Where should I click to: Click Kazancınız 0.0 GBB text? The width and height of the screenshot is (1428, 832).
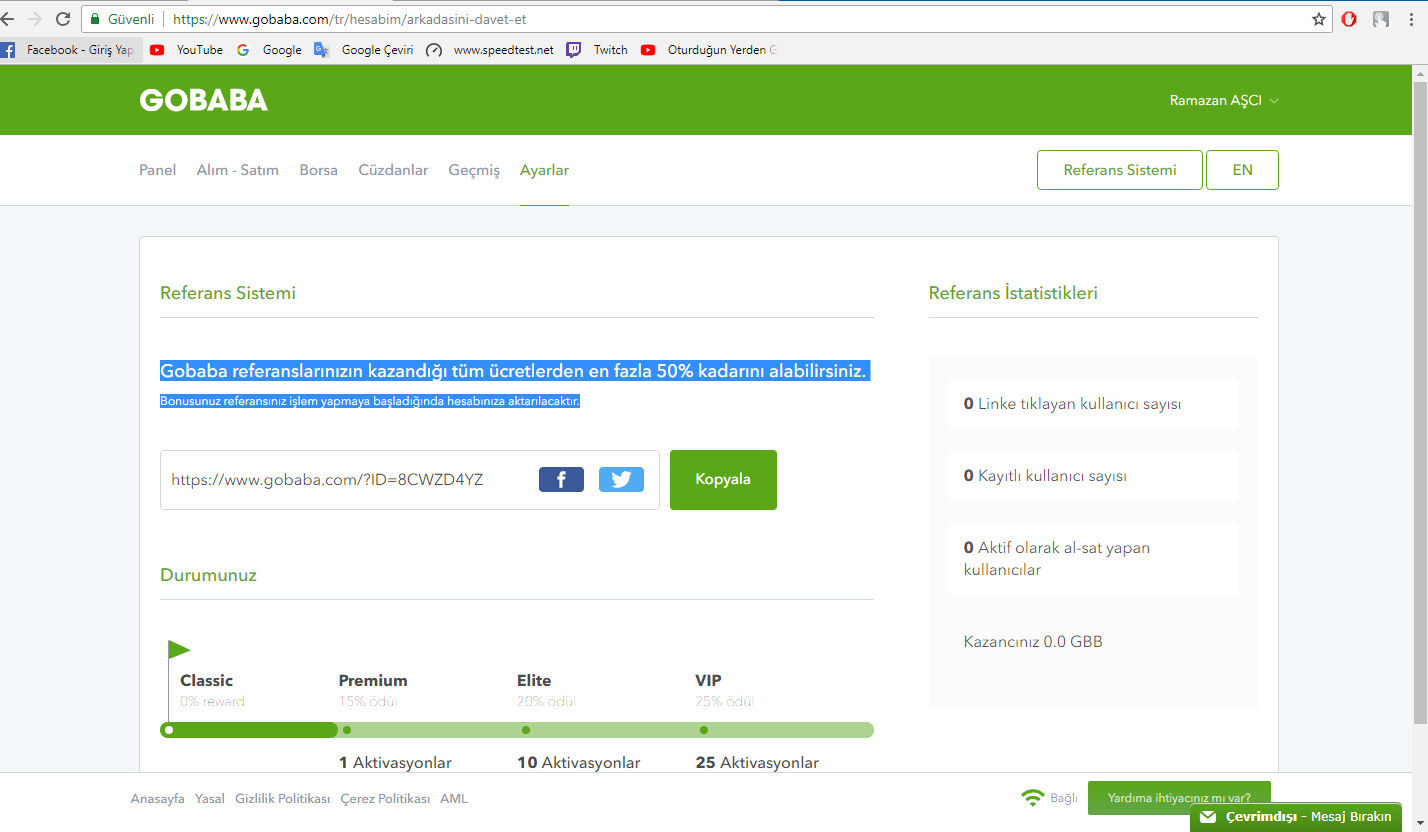pos(1033,642)
